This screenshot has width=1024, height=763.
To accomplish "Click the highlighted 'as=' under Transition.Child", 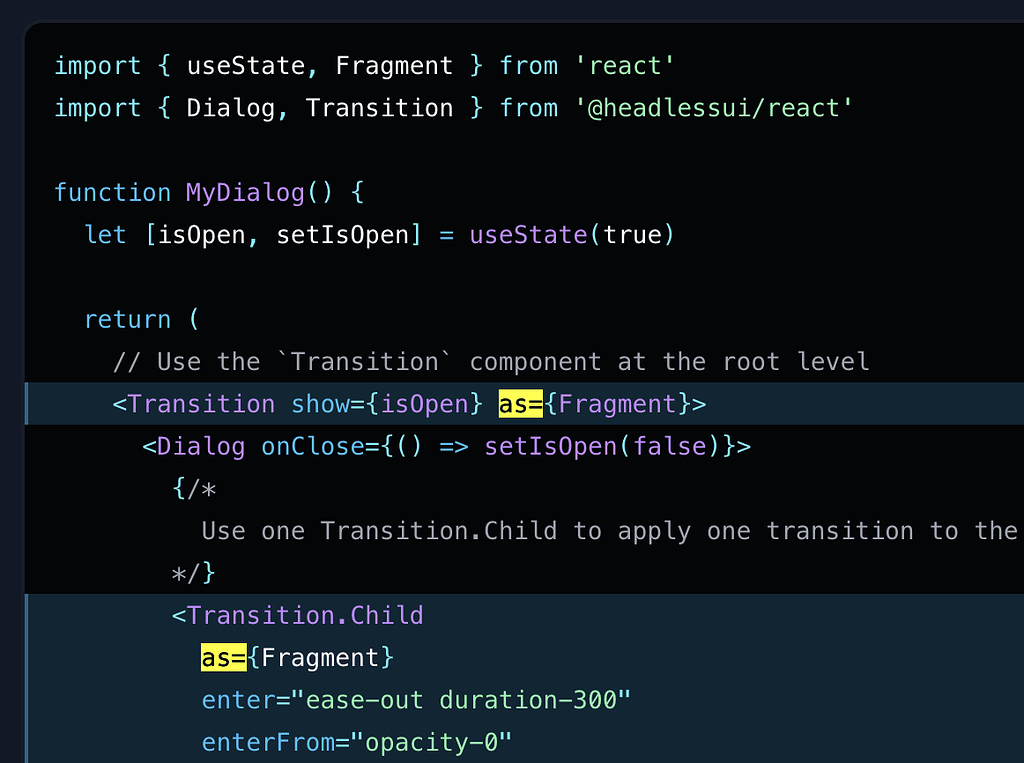I will pyautogui.click(x=223, y=657).
